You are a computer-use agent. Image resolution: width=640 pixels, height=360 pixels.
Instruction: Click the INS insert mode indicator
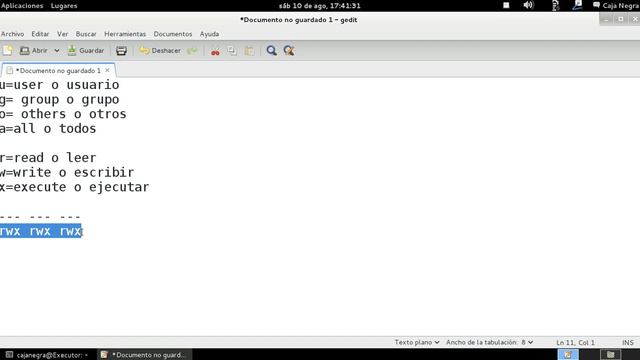pyautogui.click(x=628, y=342)
